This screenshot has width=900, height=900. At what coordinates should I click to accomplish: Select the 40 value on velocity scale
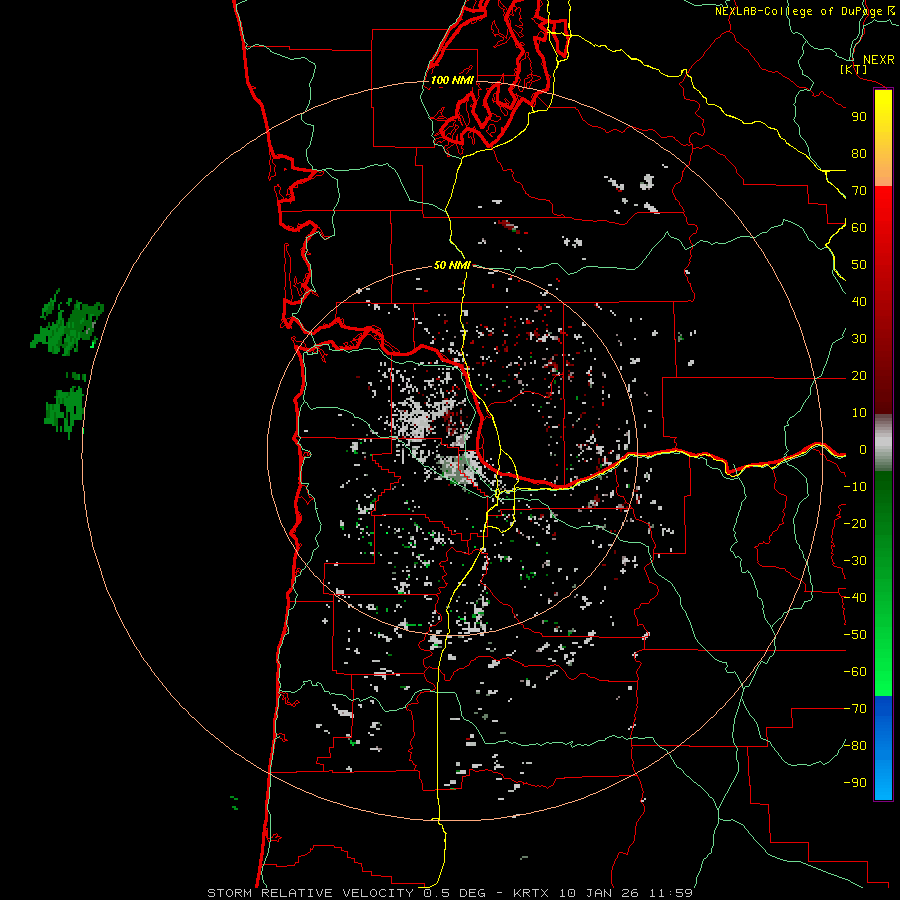pos(859,302)
